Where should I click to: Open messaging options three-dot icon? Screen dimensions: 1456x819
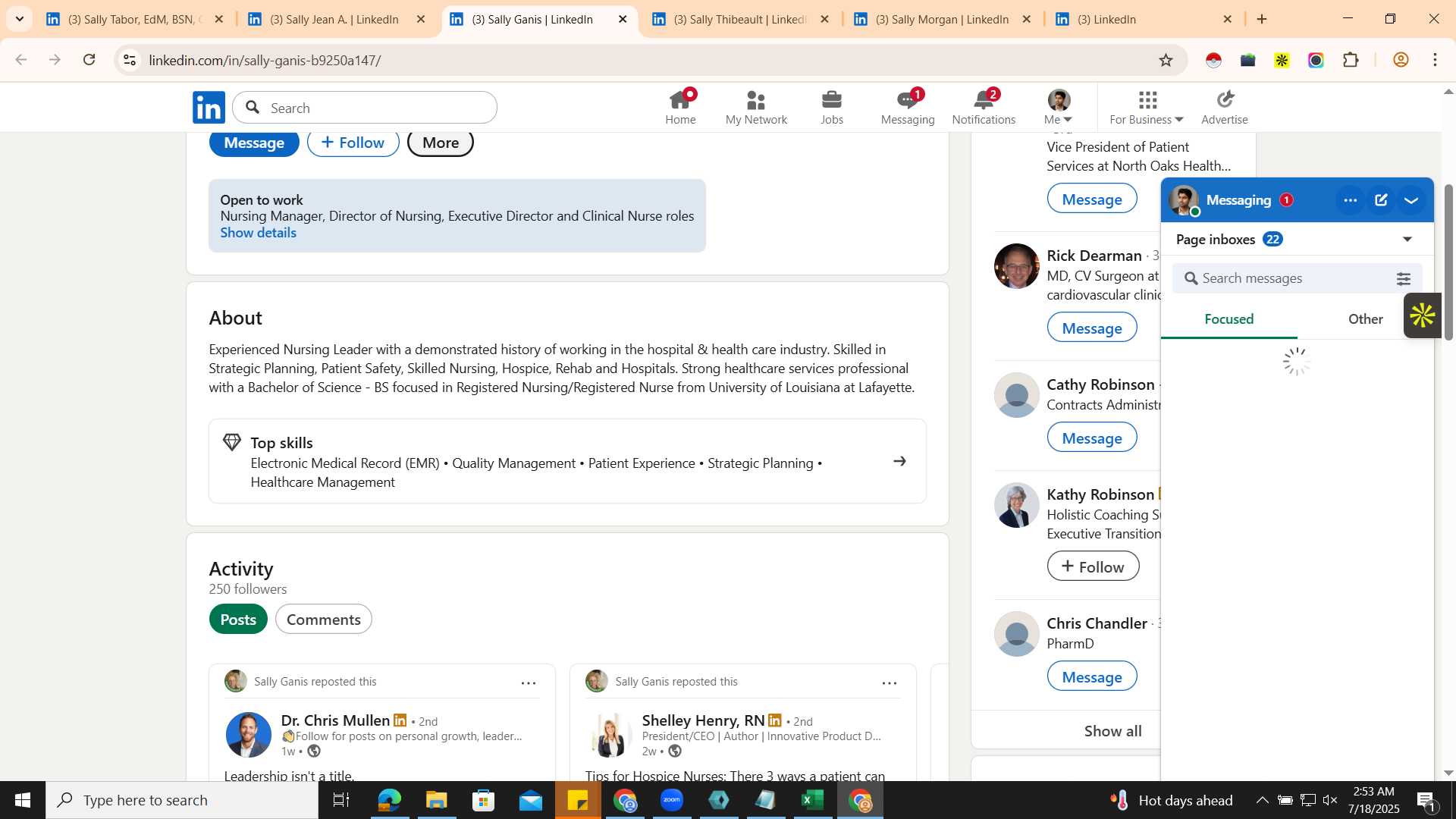[1350, 201]
